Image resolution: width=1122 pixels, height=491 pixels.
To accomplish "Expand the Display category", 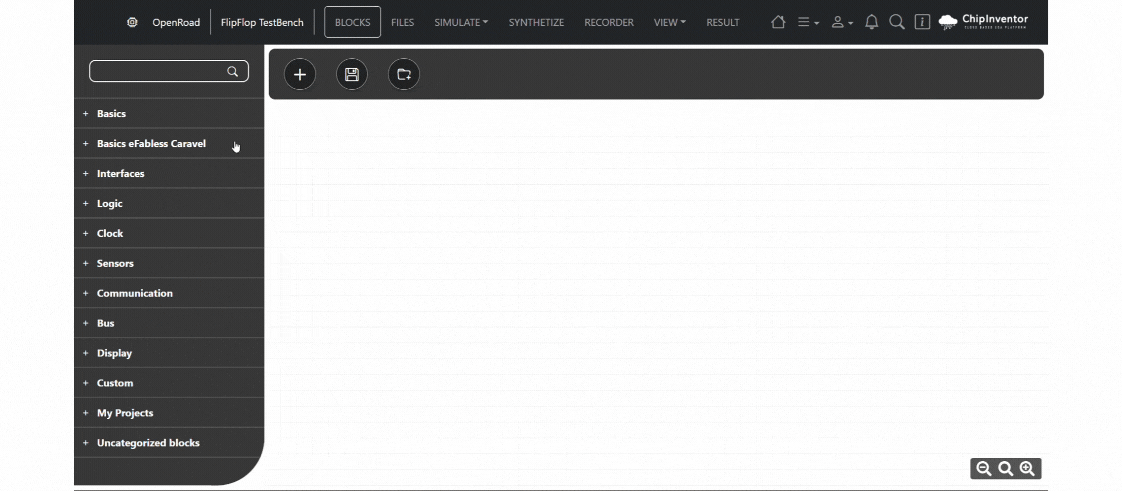I will point(169,354).
